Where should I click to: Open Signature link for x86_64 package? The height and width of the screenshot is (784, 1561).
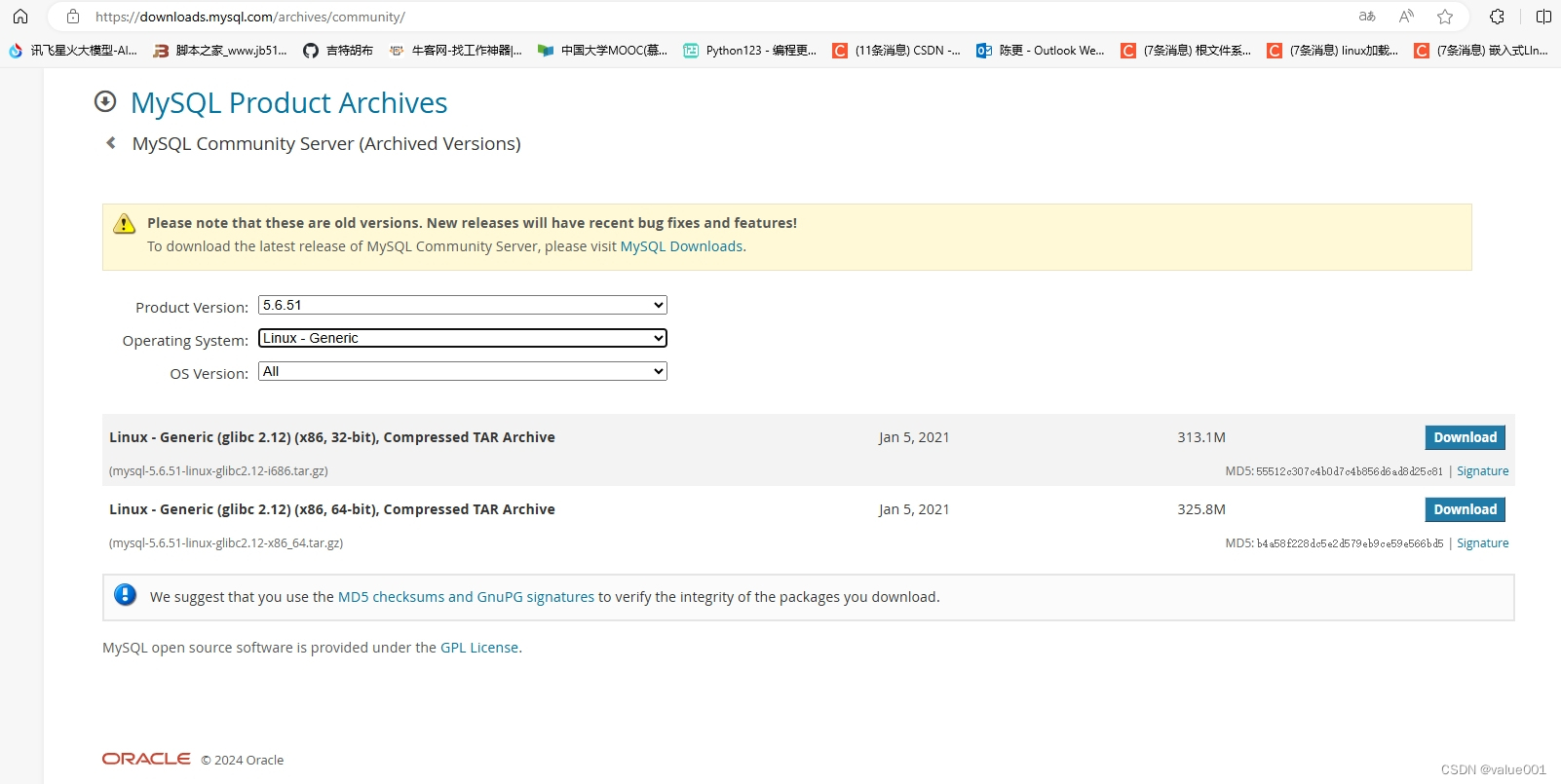click(x=1482, y=543)
